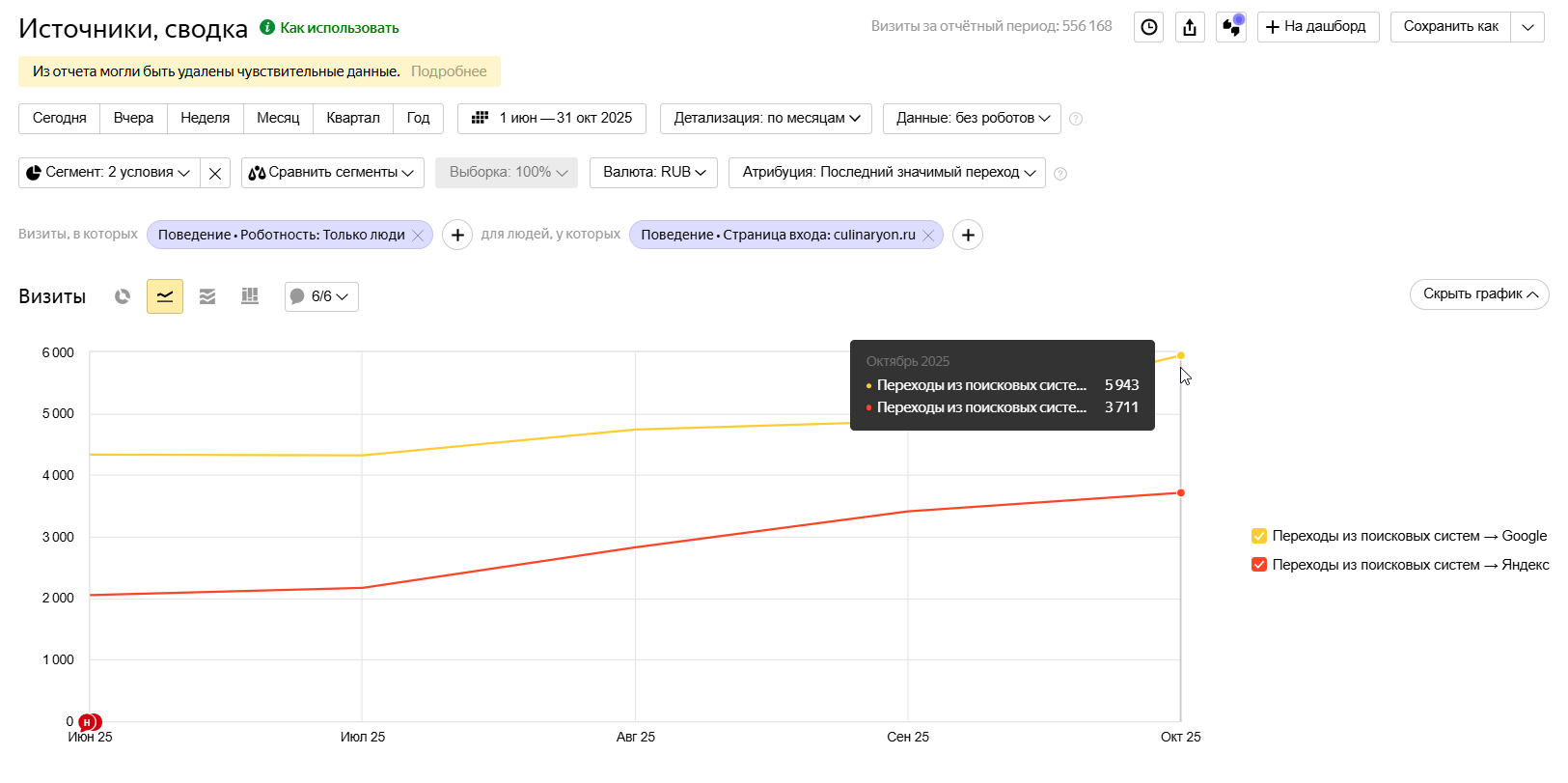Screen dimensions: 1568x783
Task: Click the export share icon
Action: [1190, 27]
